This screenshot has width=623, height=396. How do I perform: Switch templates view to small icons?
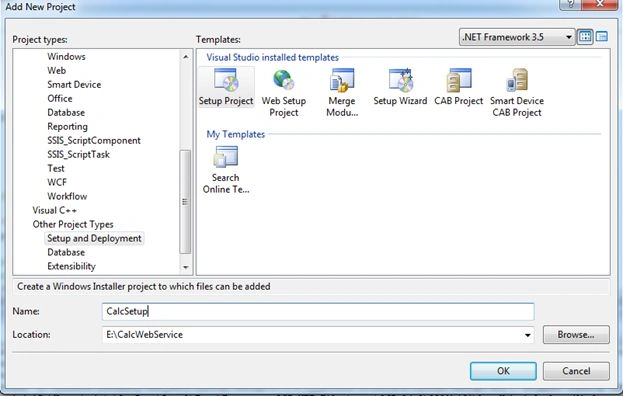coord(602,37)
